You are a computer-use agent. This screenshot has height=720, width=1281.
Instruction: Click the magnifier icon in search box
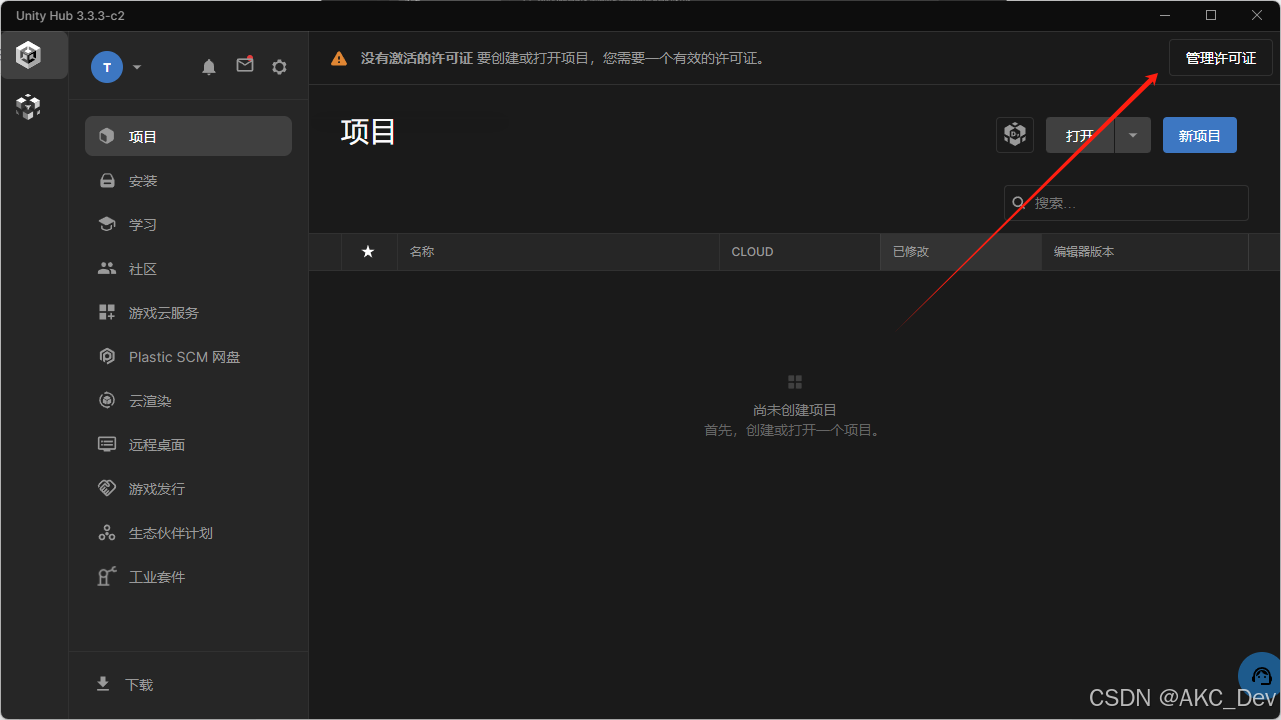click(x=1020, y=203)
